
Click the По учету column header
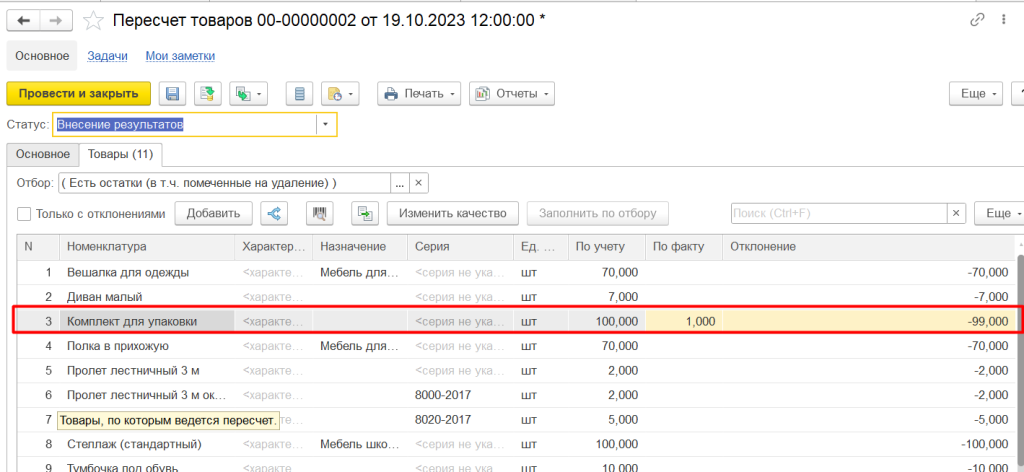606,247
